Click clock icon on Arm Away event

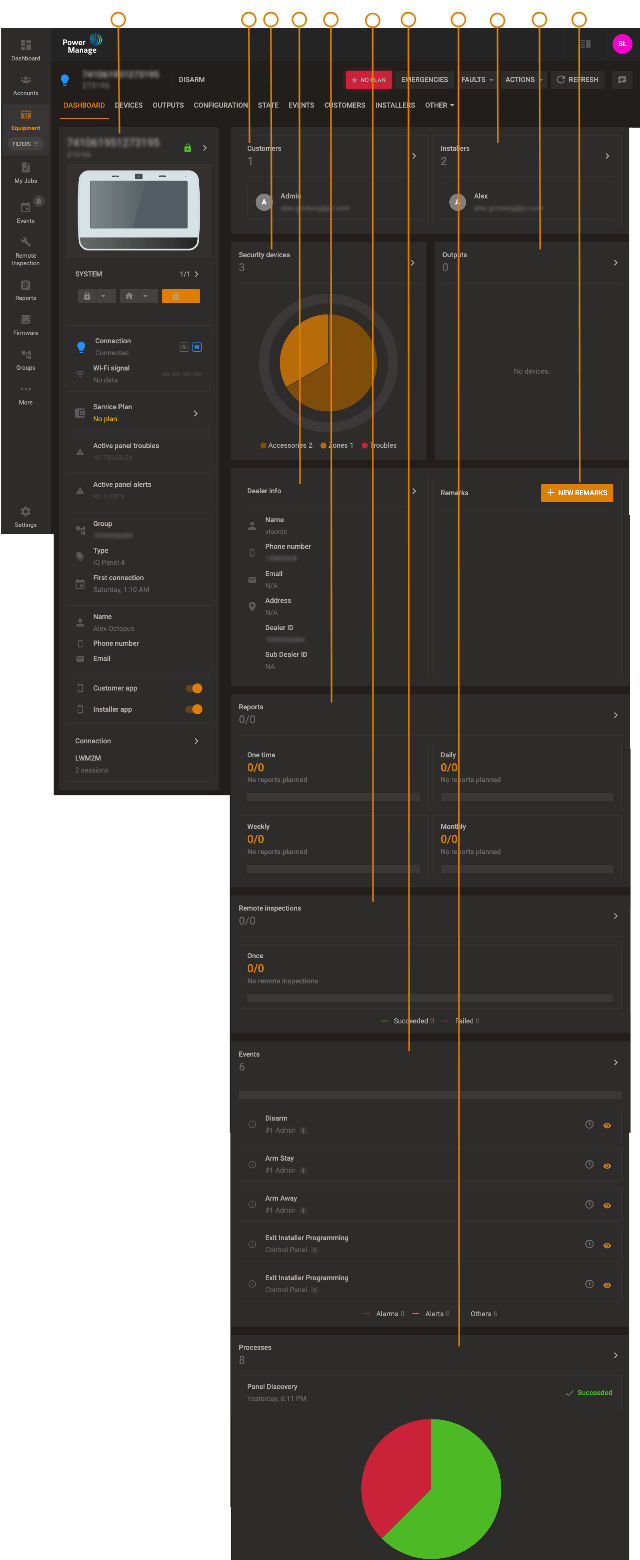click(590, 1204)
